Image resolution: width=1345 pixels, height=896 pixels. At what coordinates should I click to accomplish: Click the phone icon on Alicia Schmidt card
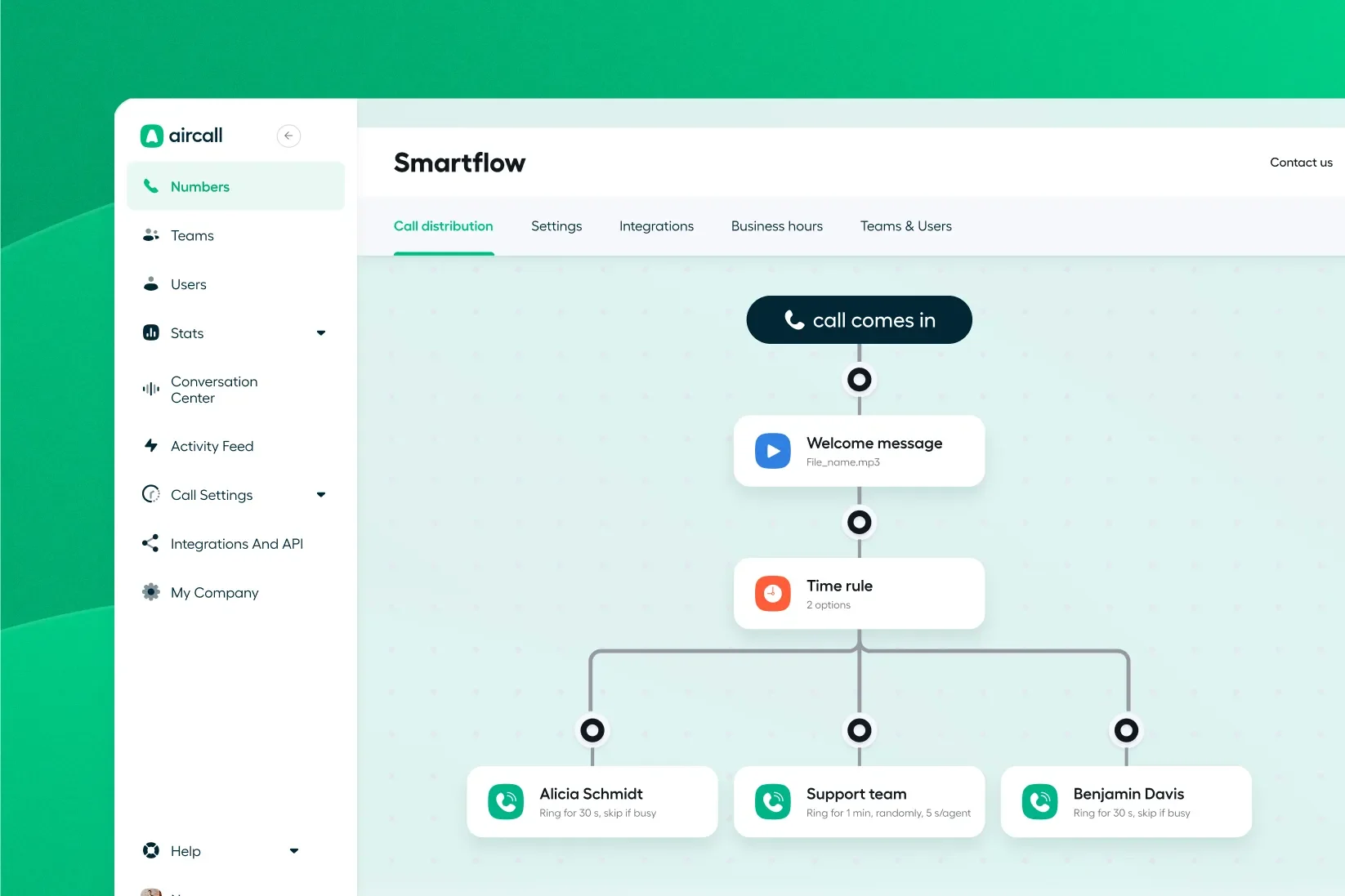tap(506, 802)
